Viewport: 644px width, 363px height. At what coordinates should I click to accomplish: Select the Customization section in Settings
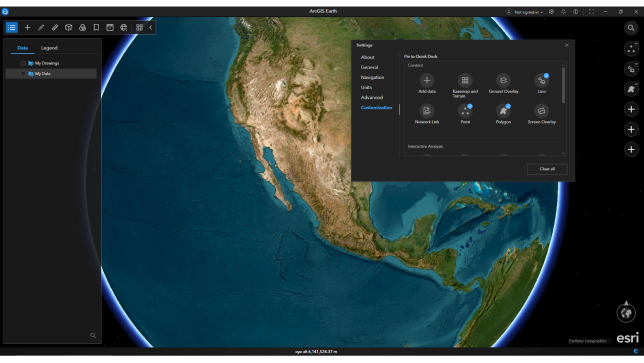tap(376, 108)
